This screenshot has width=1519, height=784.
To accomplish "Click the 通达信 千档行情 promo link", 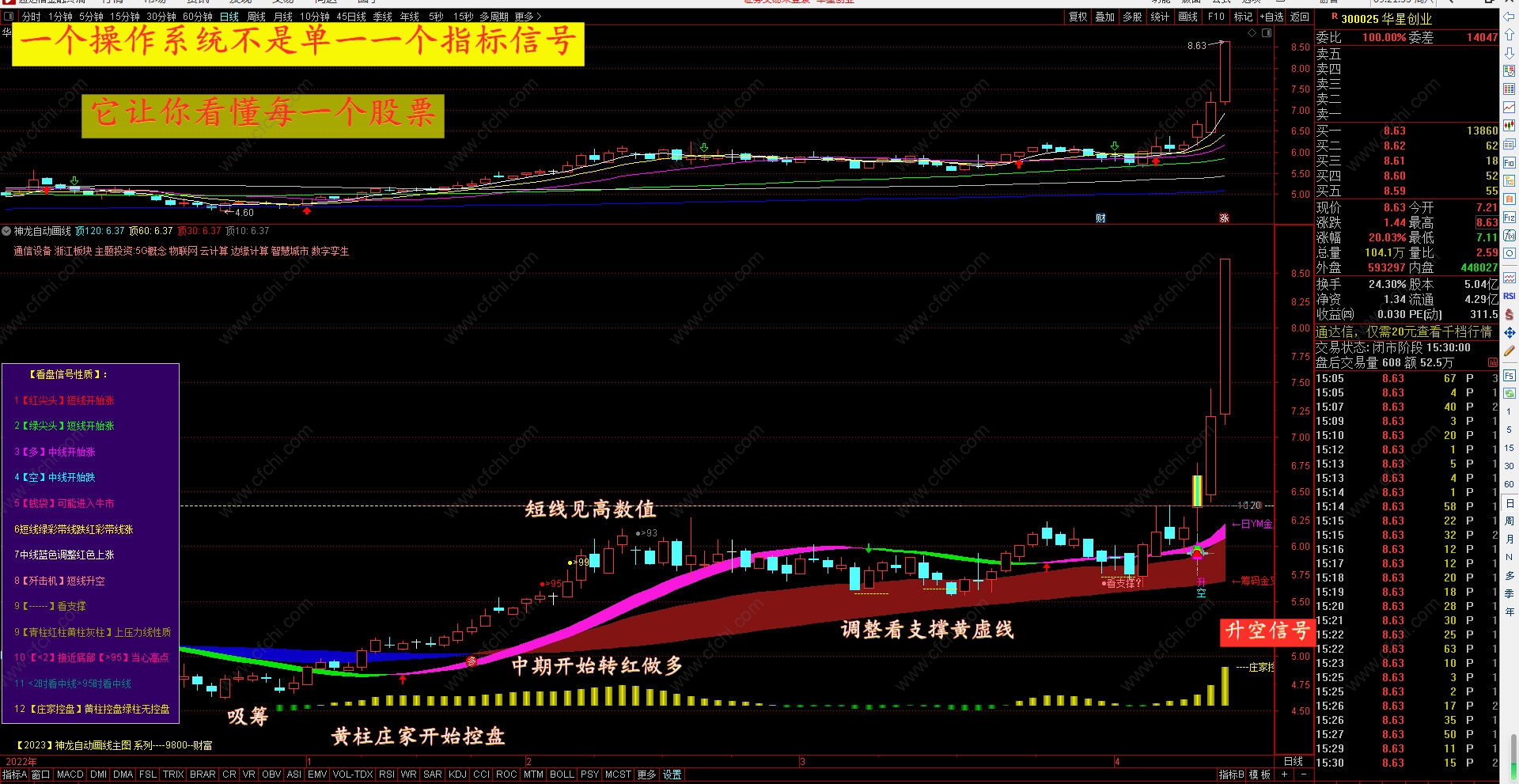I will pos(1403,331).
